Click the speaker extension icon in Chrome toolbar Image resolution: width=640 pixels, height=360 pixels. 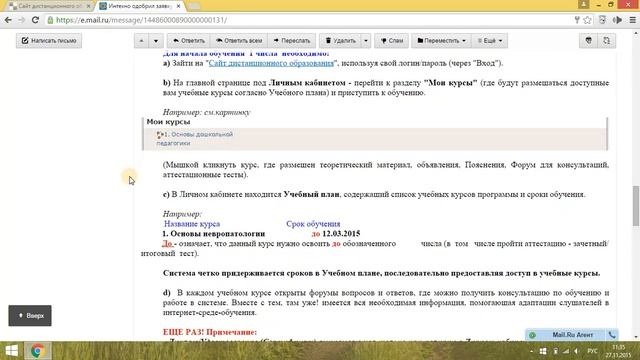point(617,20)
